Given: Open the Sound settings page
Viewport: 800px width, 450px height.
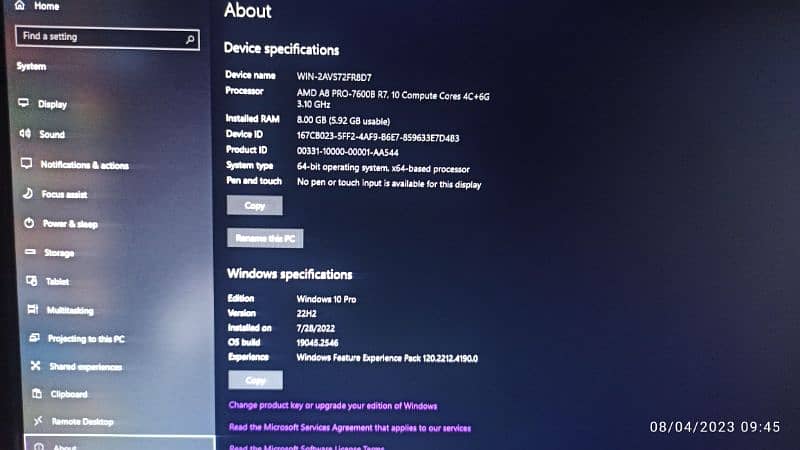Looking at the screenshot, I should click(x=52, y=134).
